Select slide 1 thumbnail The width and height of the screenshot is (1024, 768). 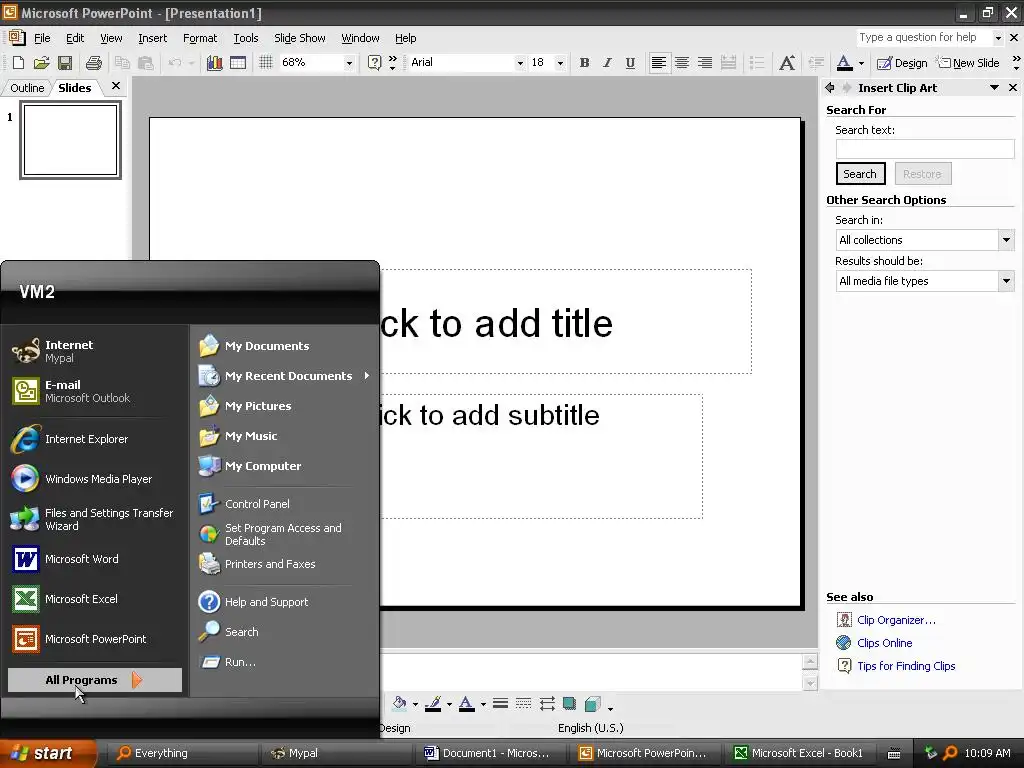pos(71,140)
